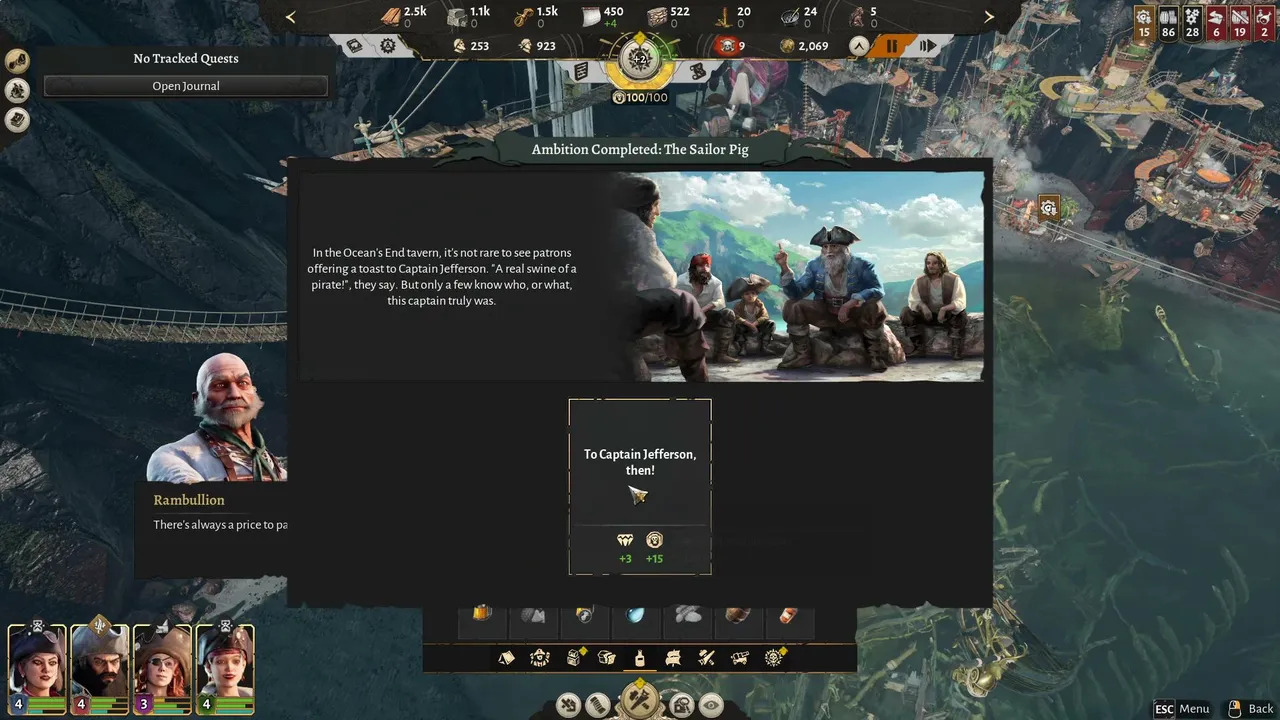Open the quest Journal
The image size is (1280, 720).
point(186,86)
